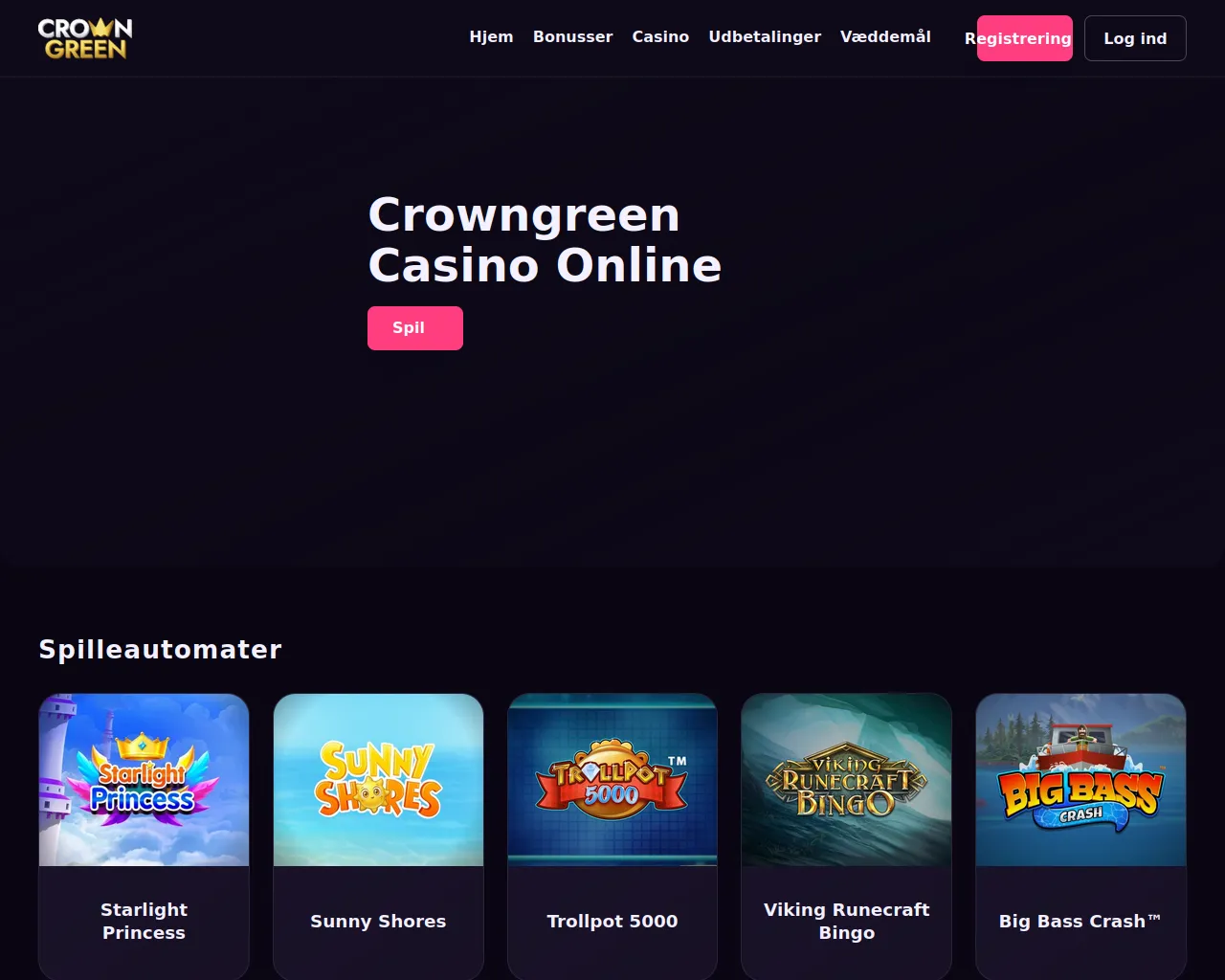Click the Trollpot 5000 title text

[x=612, y=921]
